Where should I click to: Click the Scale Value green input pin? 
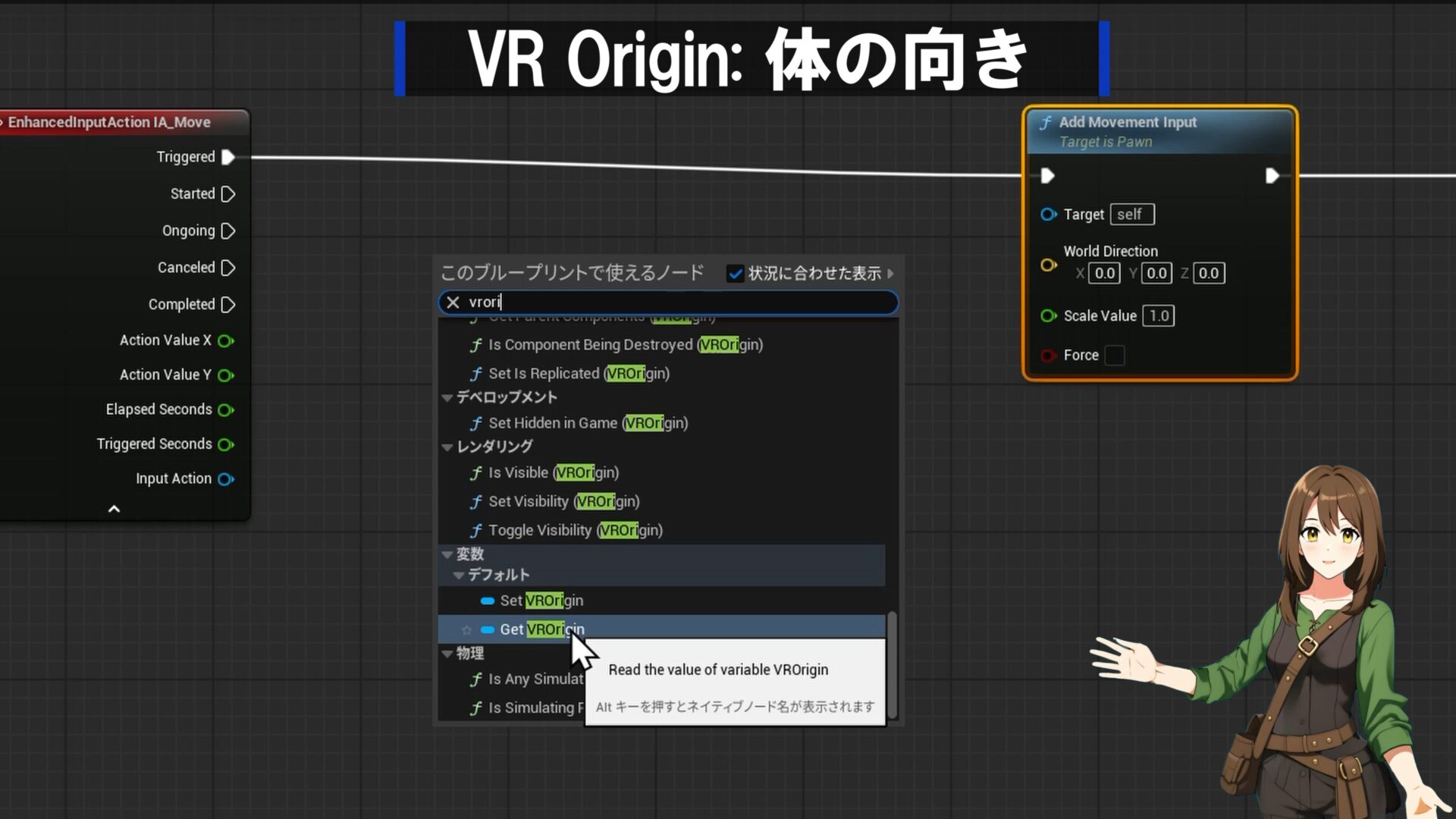tap(1048, 315)
